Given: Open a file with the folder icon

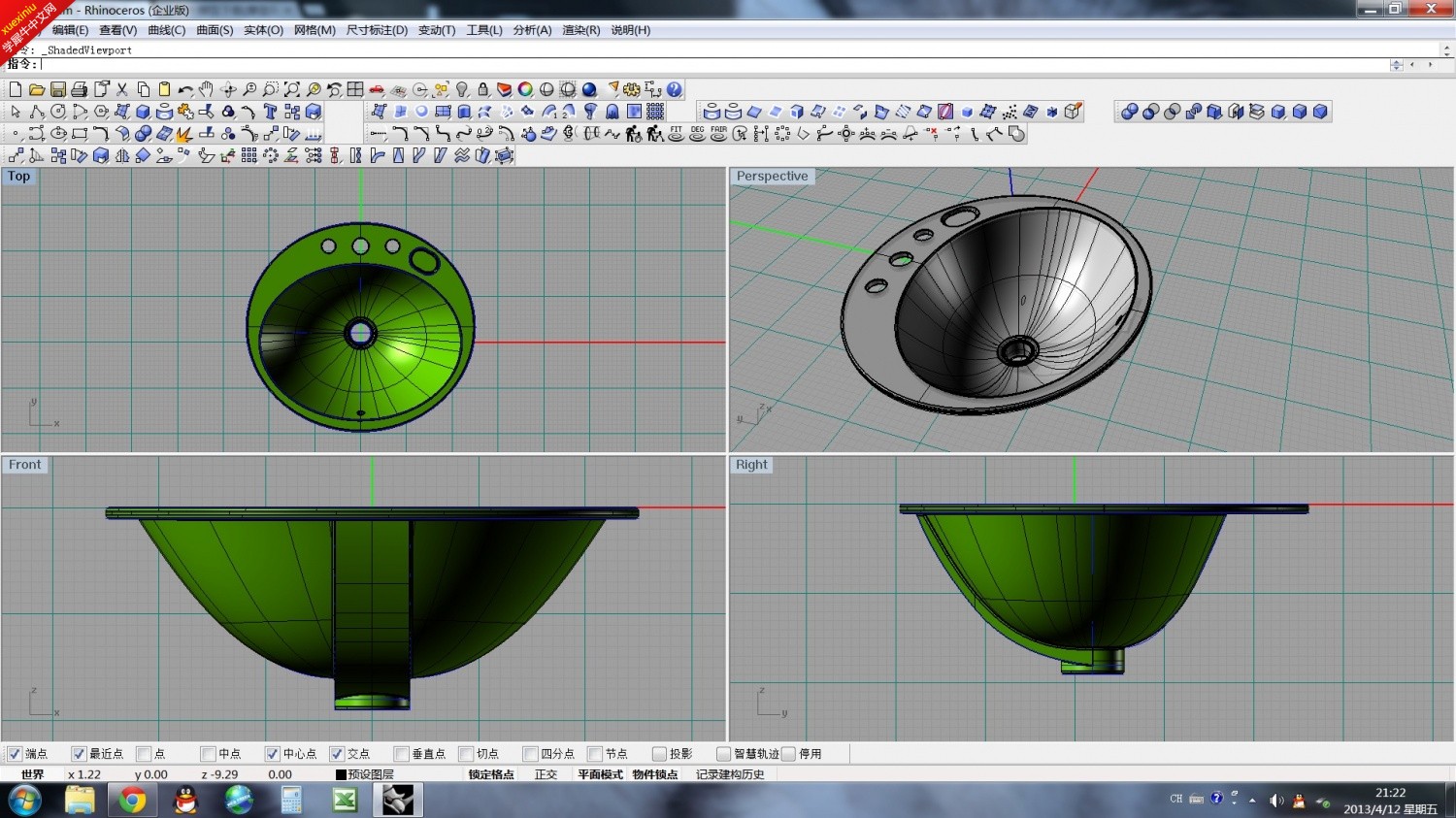Looking at the screenshot, I should click(36, 89).
